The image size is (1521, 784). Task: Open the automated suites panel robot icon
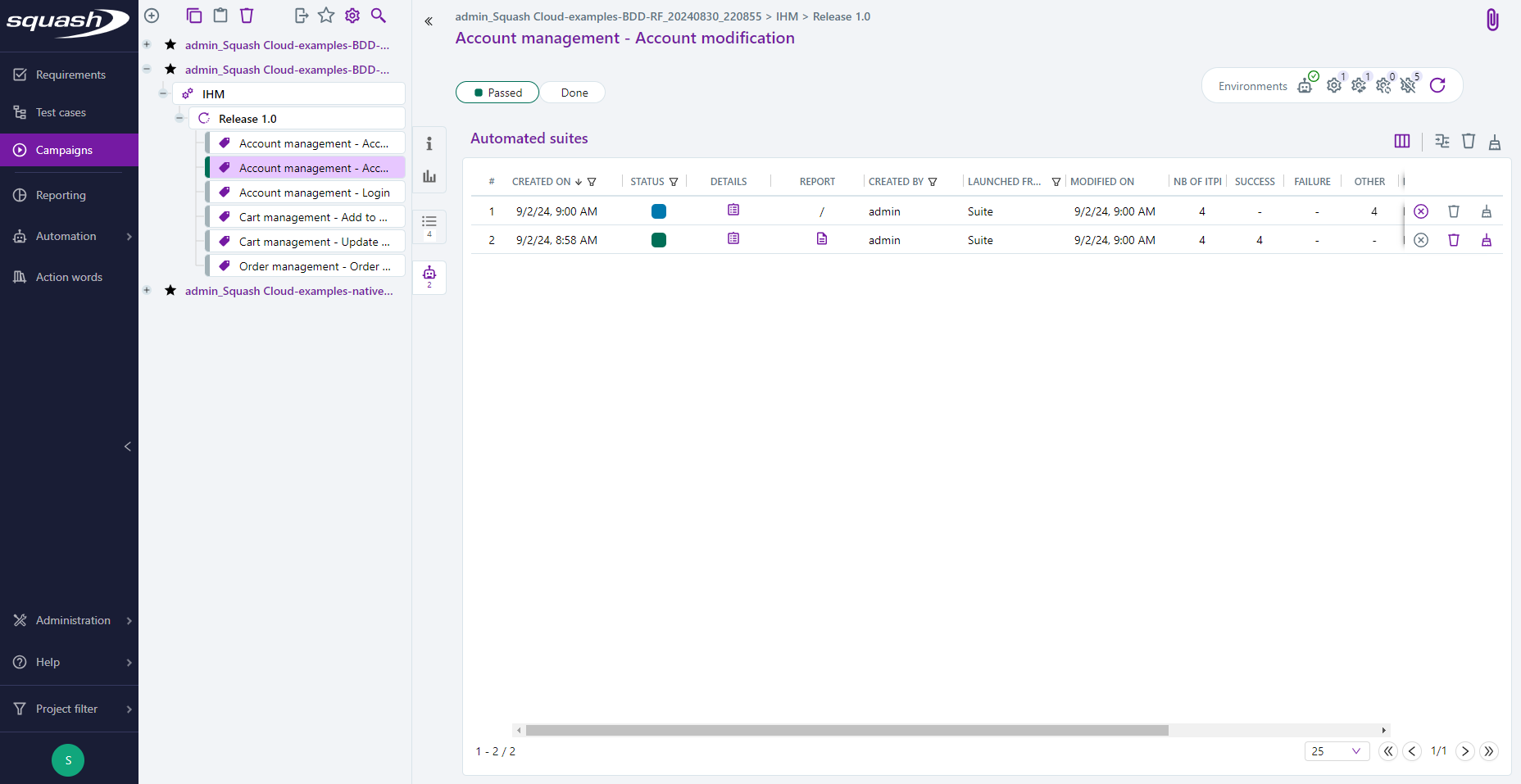coord(429,276)
